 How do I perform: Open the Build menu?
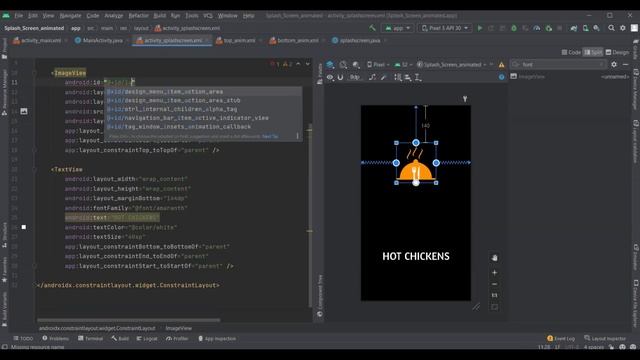click(160, 16)
